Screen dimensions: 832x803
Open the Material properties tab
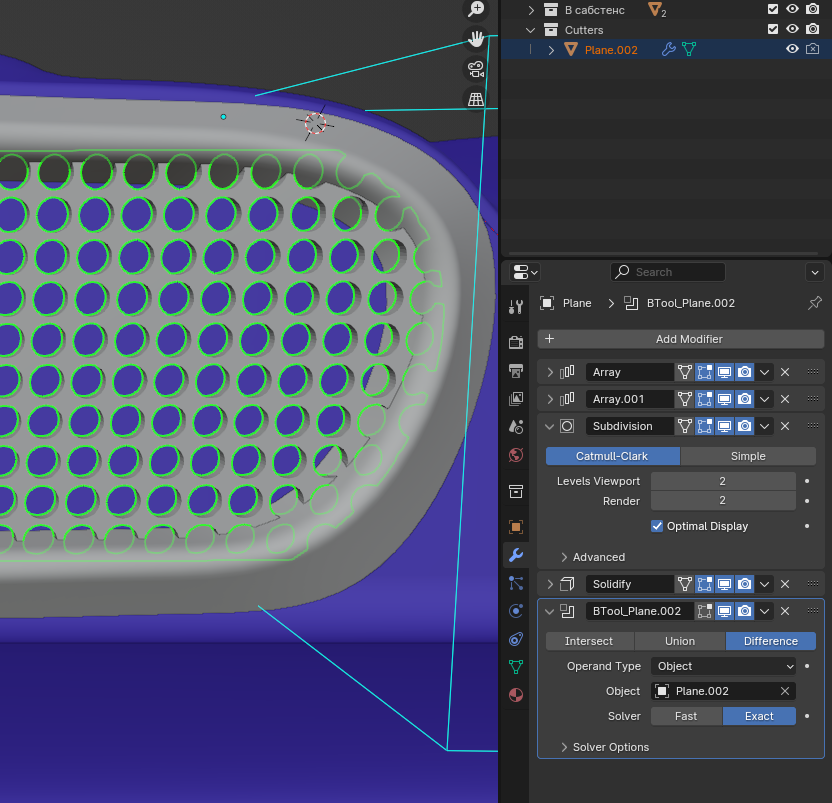click(516, 694)
